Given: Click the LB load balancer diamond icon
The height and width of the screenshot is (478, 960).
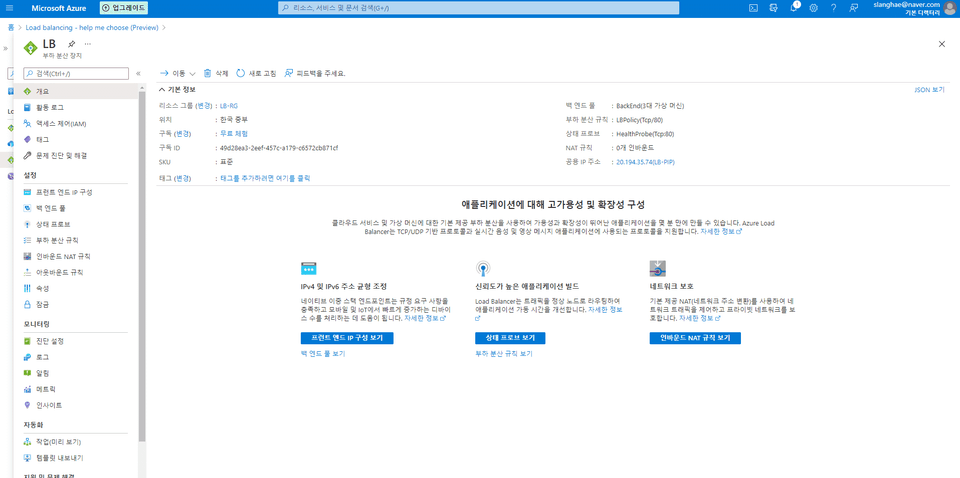Looking at the screenshot, I should [x=30, y=48].
